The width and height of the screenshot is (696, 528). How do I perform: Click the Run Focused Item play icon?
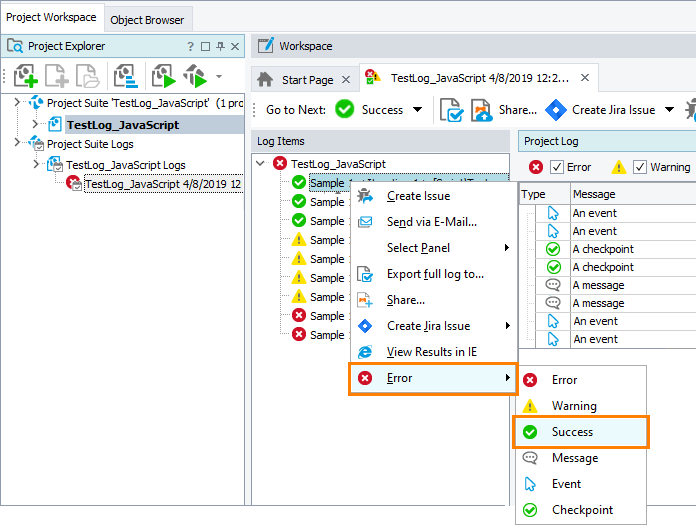click(195, 77)
